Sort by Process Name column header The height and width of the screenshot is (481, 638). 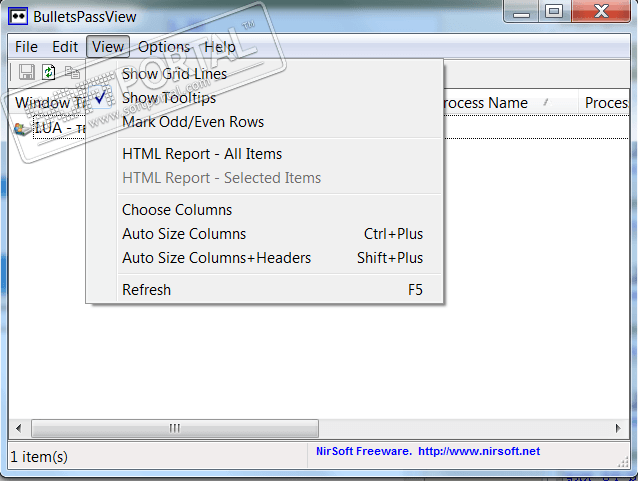click(484, 103)
